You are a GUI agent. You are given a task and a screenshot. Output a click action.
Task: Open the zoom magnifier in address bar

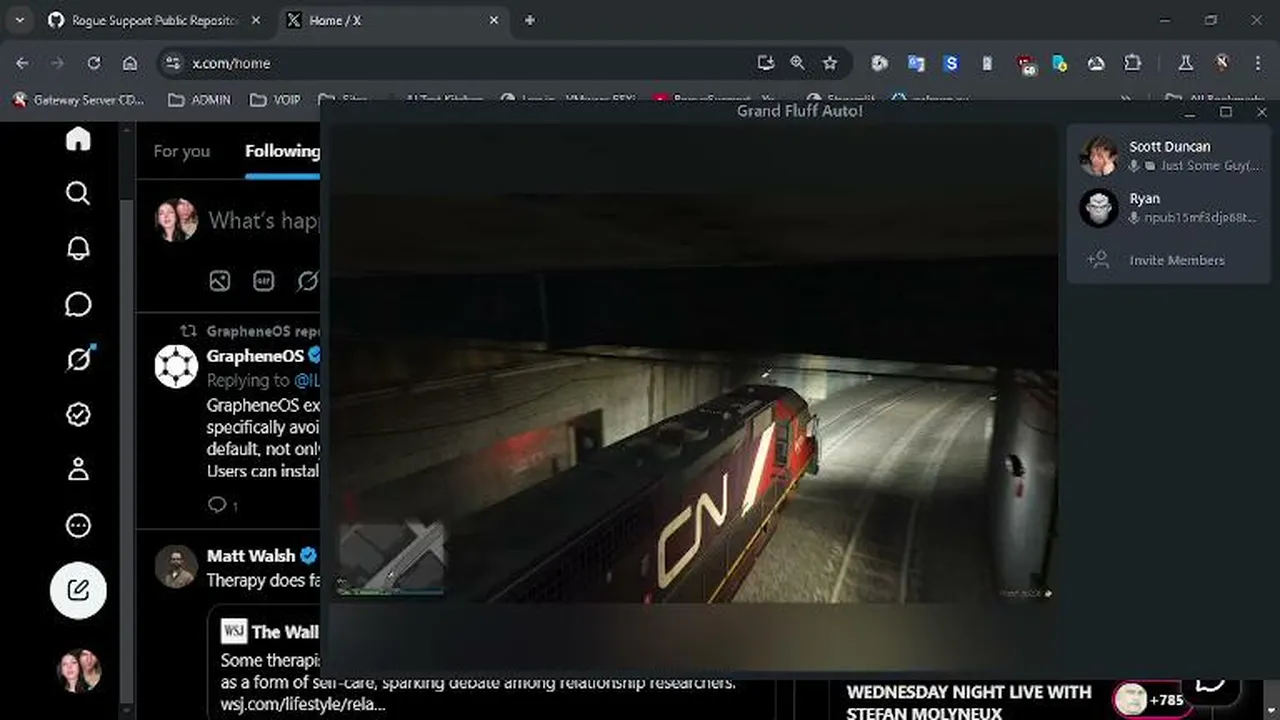point(798,63)
